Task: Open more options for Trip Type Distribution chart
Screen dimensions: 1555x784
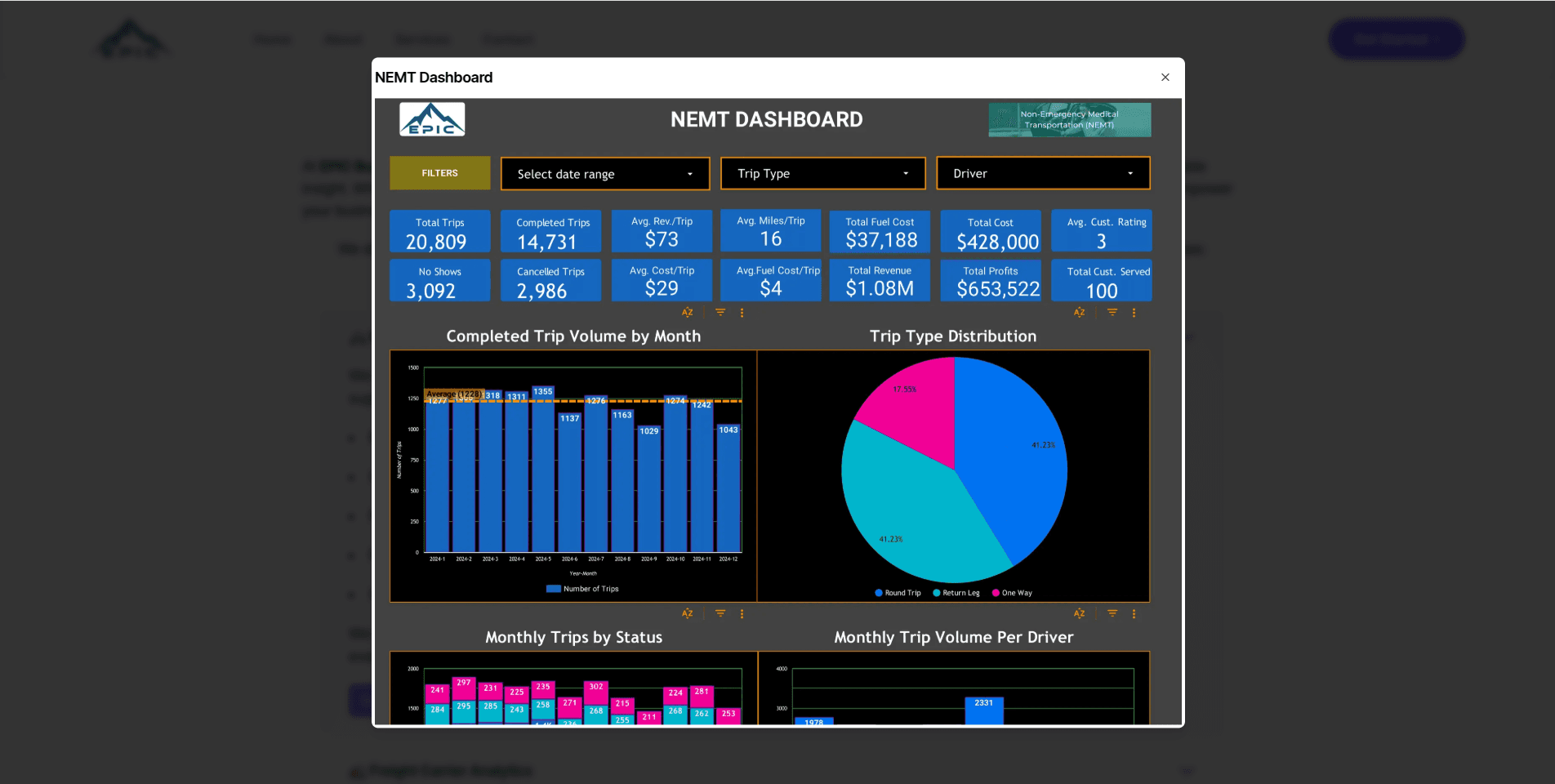Action: coord(1134,313)
